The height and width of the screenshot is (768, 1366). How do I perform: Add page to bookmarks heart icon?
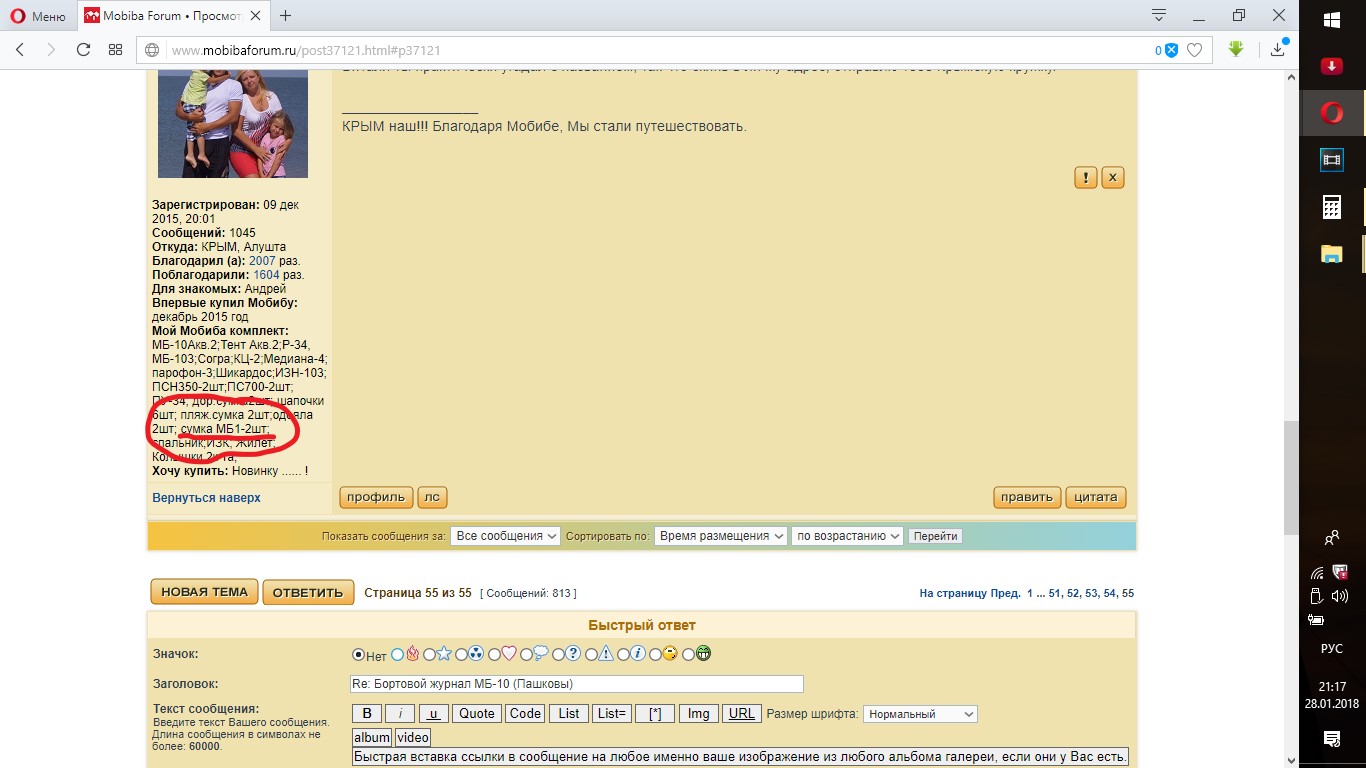click(x=1196, y=50)
